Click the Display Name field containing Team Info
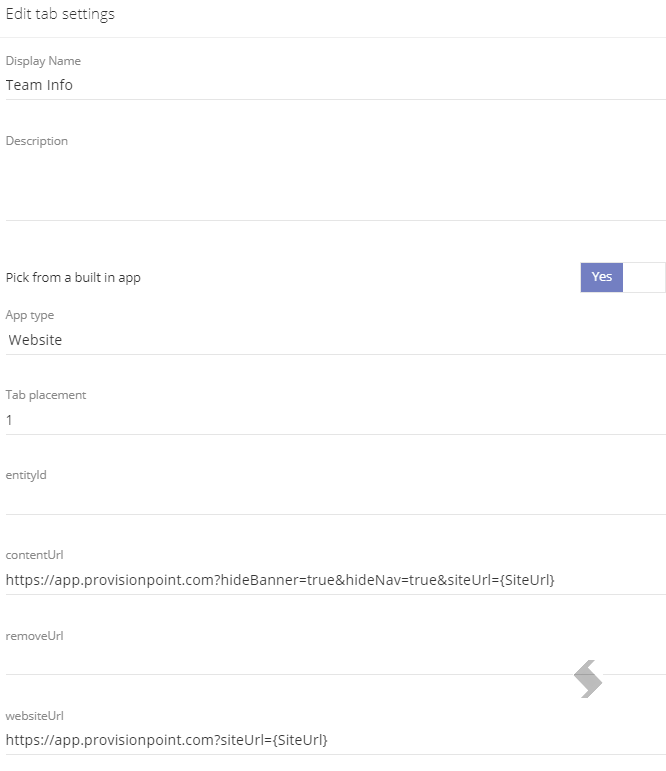Image resolution: width=666 pixels, height=771 pixels. pos(335,86)
